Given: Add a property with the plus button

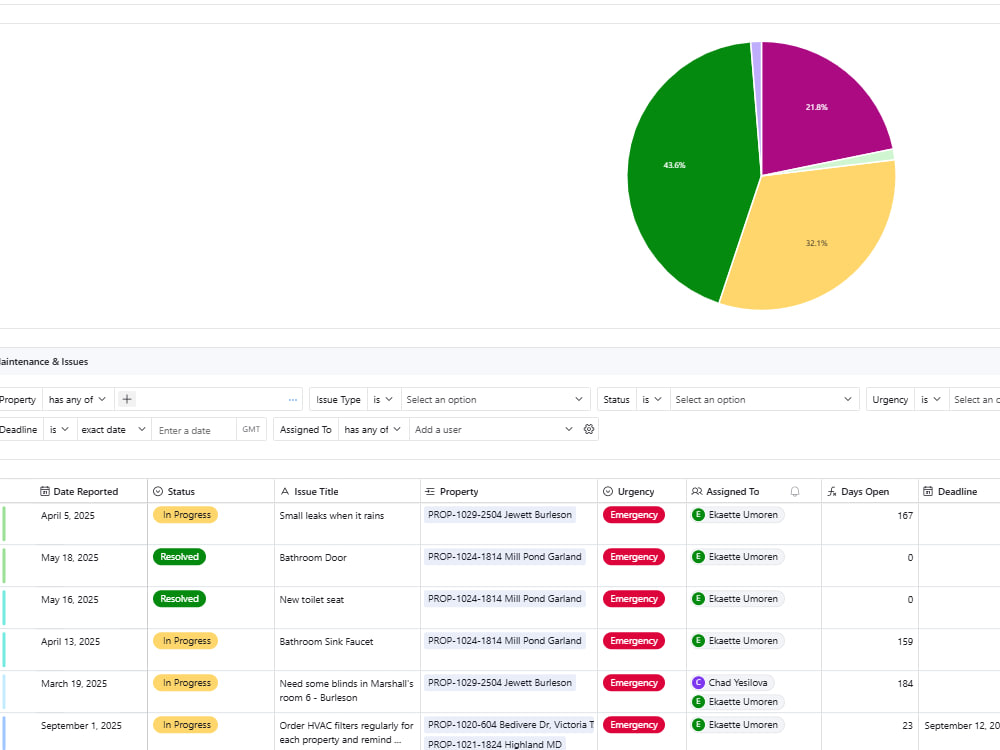Looking at the screenshot, I should (127, 399).
